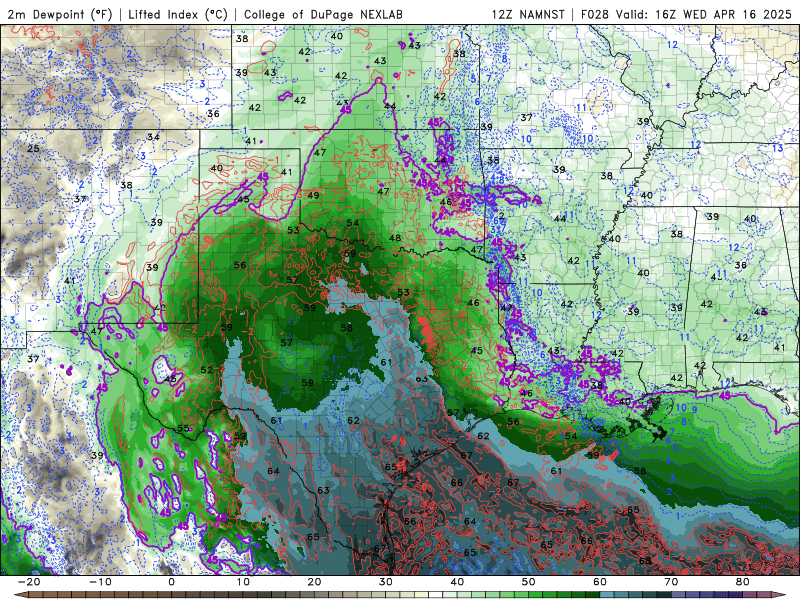The height and width of the screenshot is (600, 800).
Task: Click the "2m Dewpoint (°F)" title text
Action: (x=60, y=14)
